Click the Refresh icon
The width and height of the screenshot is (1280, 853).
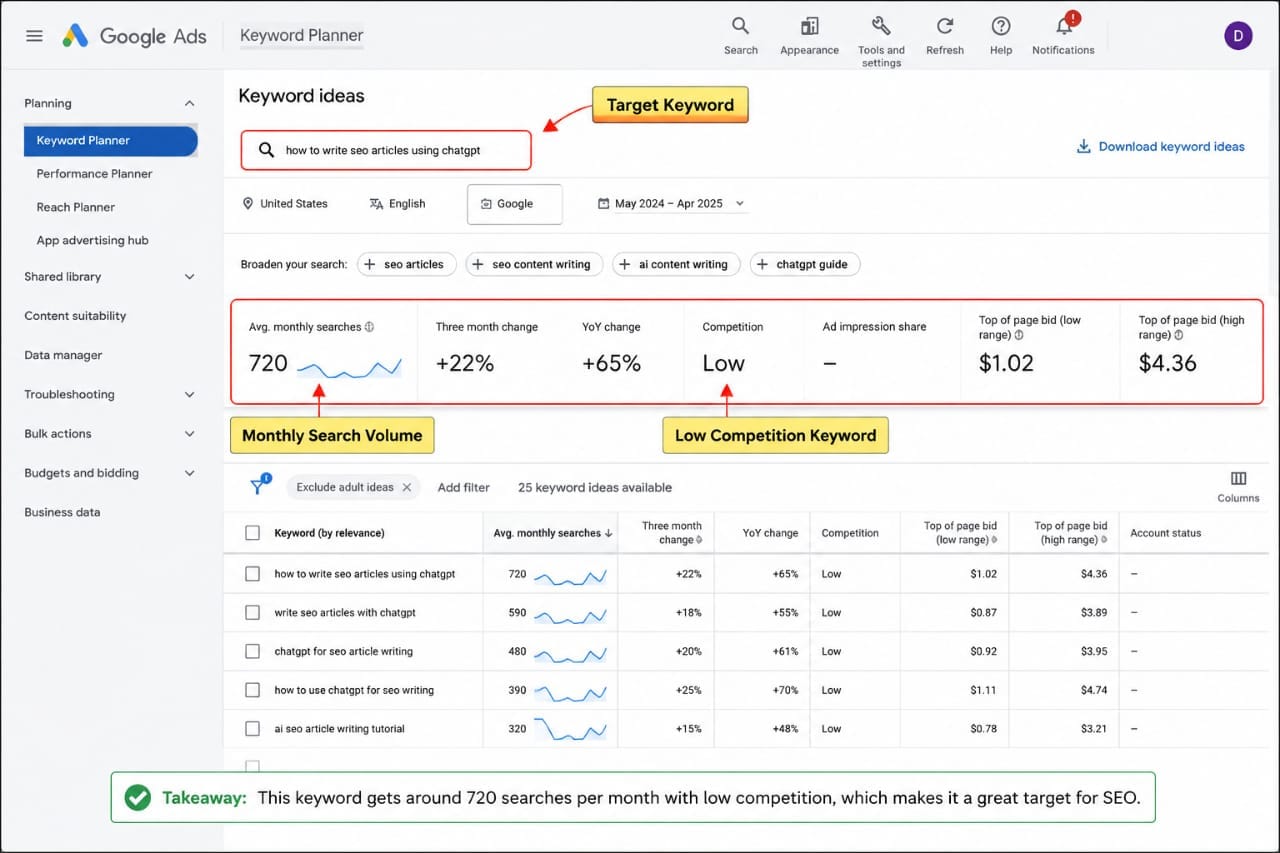(945, 26)
